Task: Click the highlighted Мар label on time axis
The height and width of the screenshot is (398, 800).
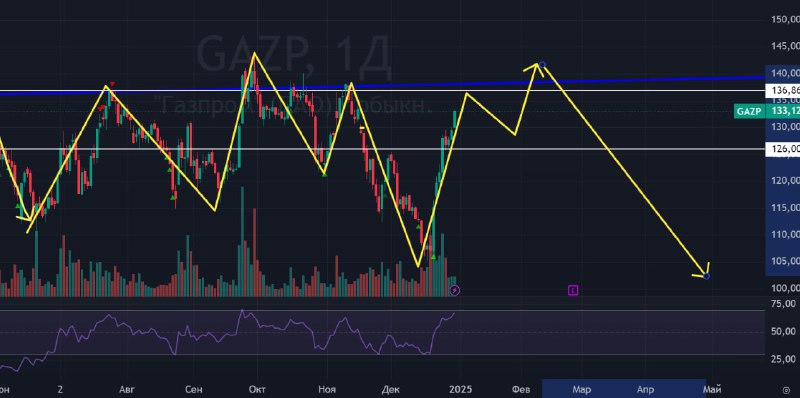Action: 582,389
